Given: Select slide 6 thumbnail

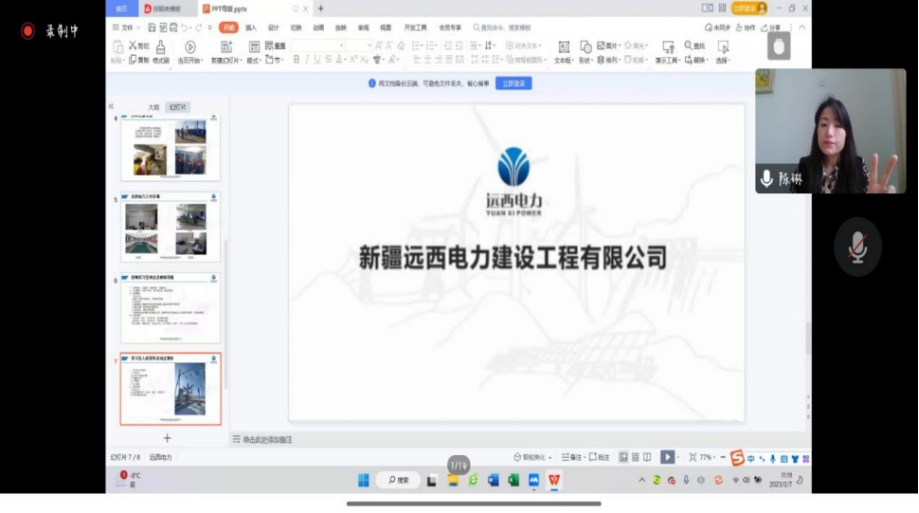Looking at the screenshot, I should point(171,308).
